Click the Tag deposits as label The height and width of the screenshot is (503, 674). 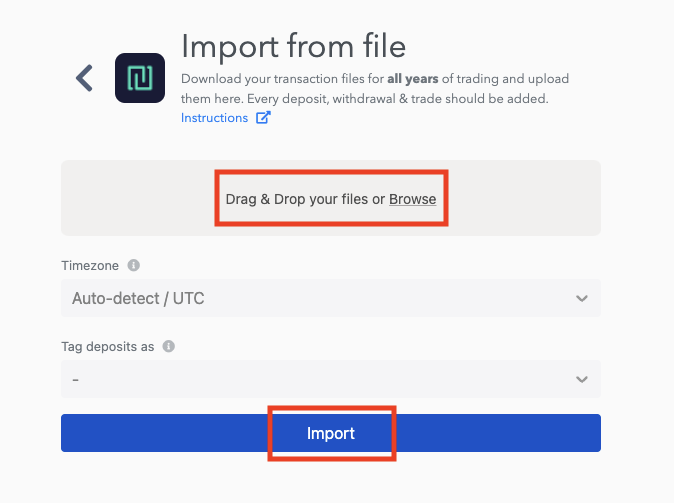pos(107,347)
